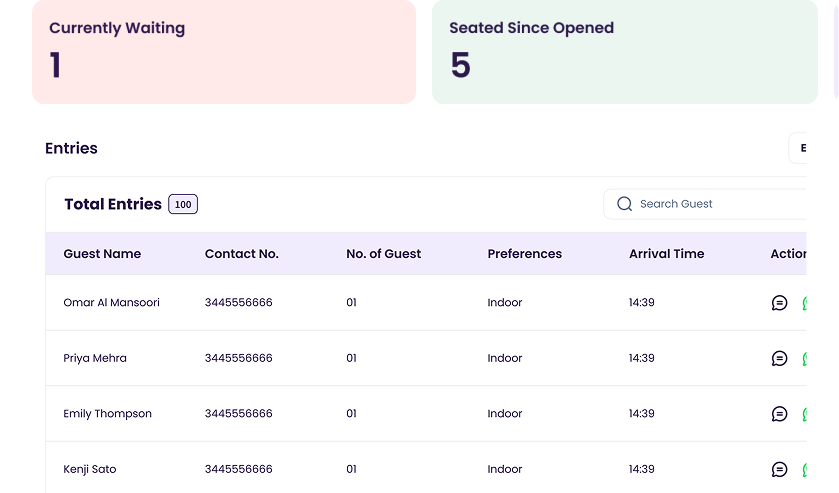Click the Arrival Time column header

click(x=666, y=254)
